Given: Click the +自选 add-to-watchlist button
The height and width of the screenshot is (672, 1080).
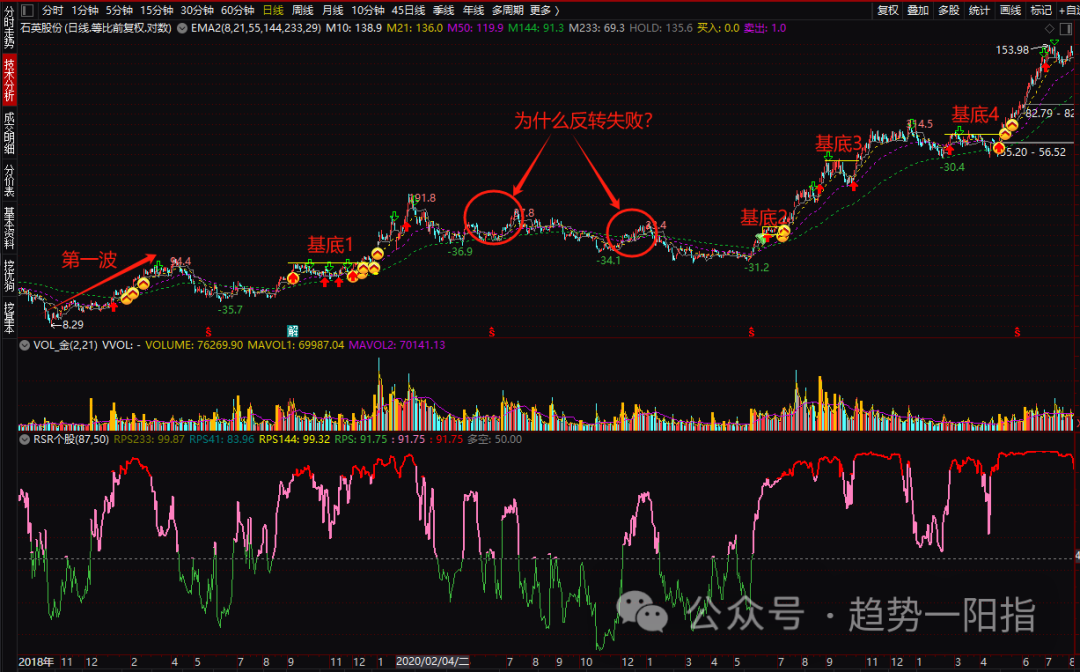Looking at the screenshot, I should click(1068, 10).
